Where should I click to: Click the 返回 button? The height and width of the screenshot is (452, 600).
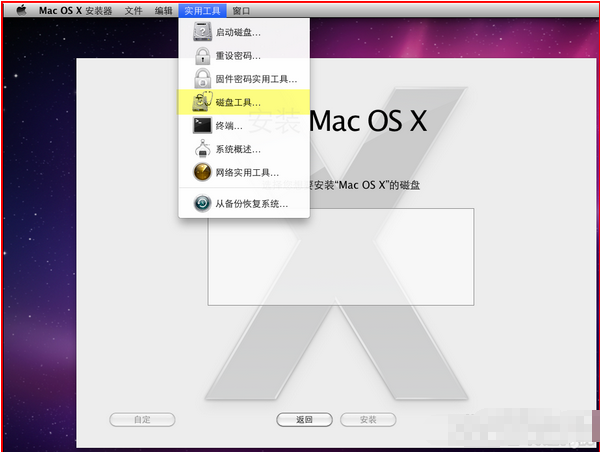coord(304,419)
